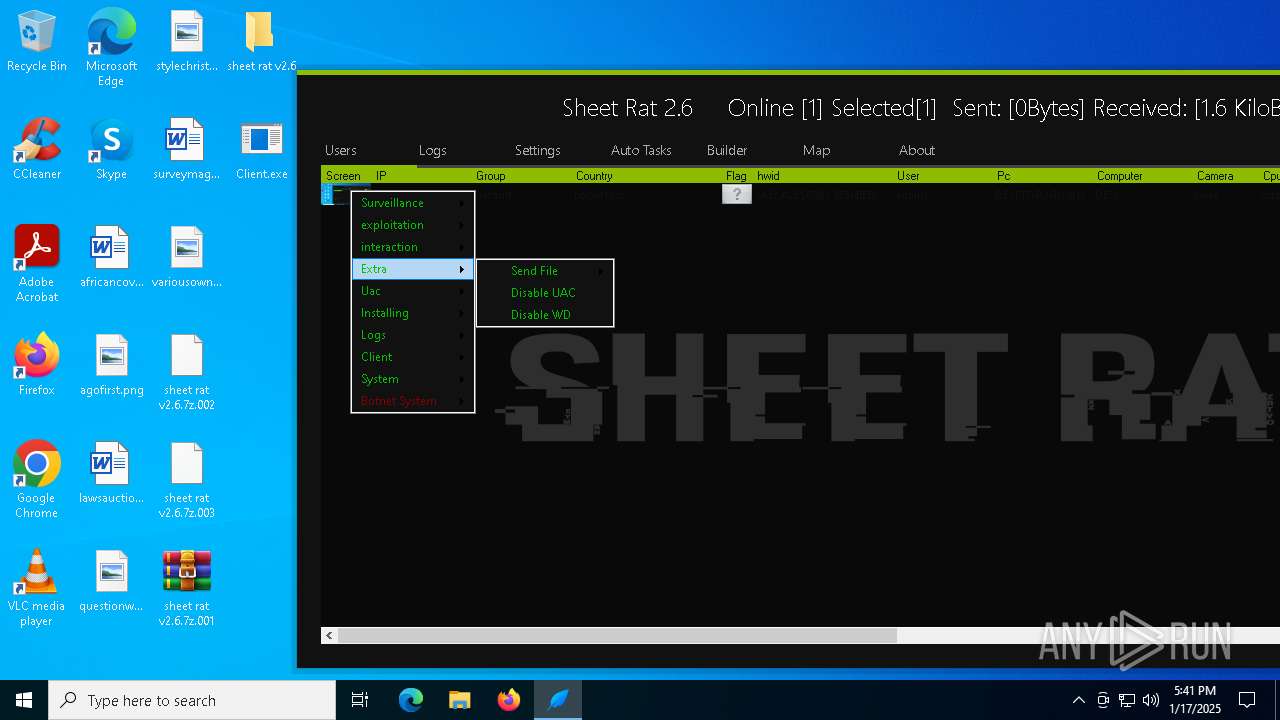
Task: Click the scrollbar left arrow
Action: click(329, 635)
